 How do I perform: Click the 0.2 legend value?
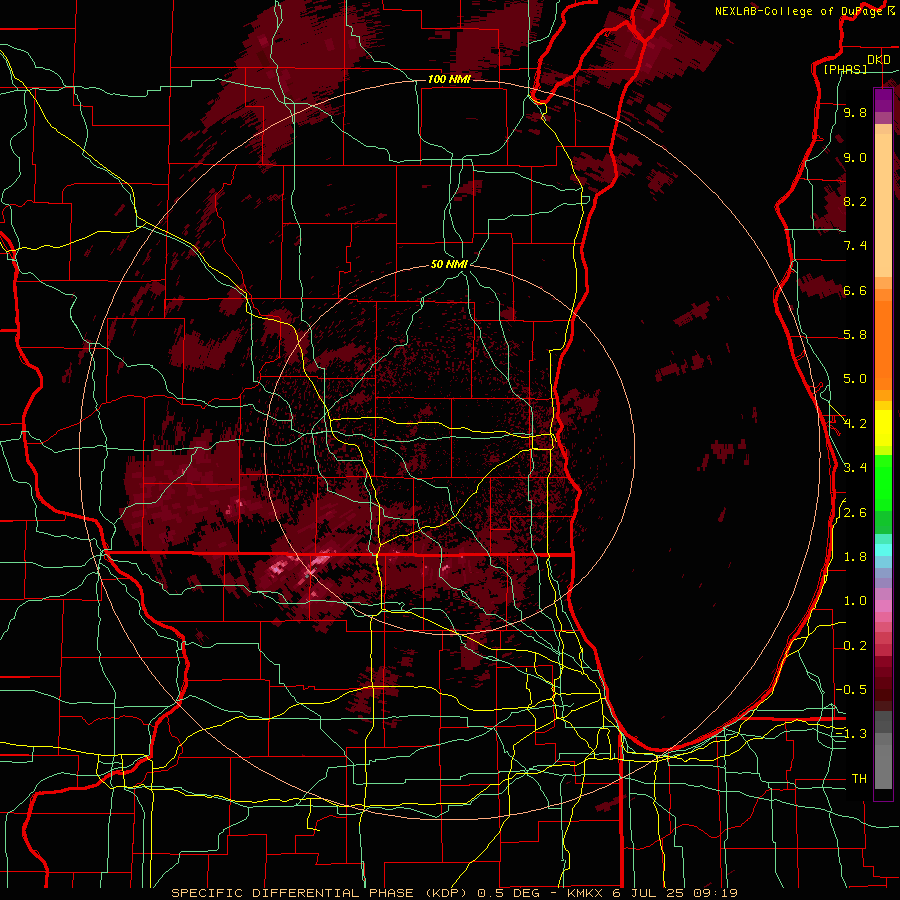pyautogui.click(x=855, y=645)
